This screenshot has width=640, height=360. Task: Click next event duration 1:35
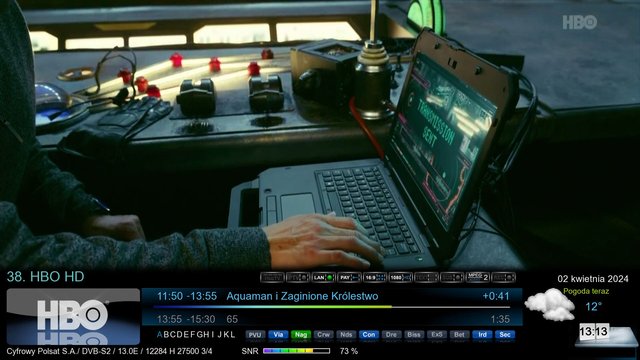[500, 319]
